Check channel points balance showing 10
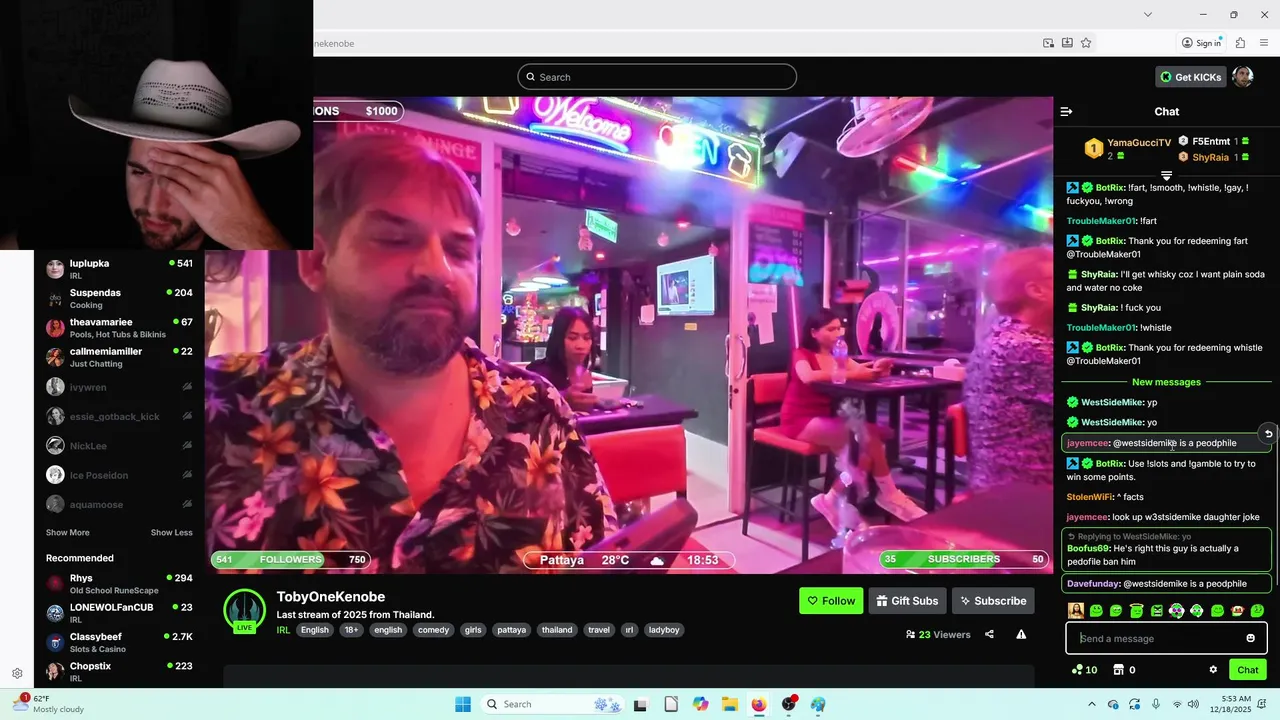This screenshot has height=720, width=1280. pyautogui.click(x=1084, y=670)
